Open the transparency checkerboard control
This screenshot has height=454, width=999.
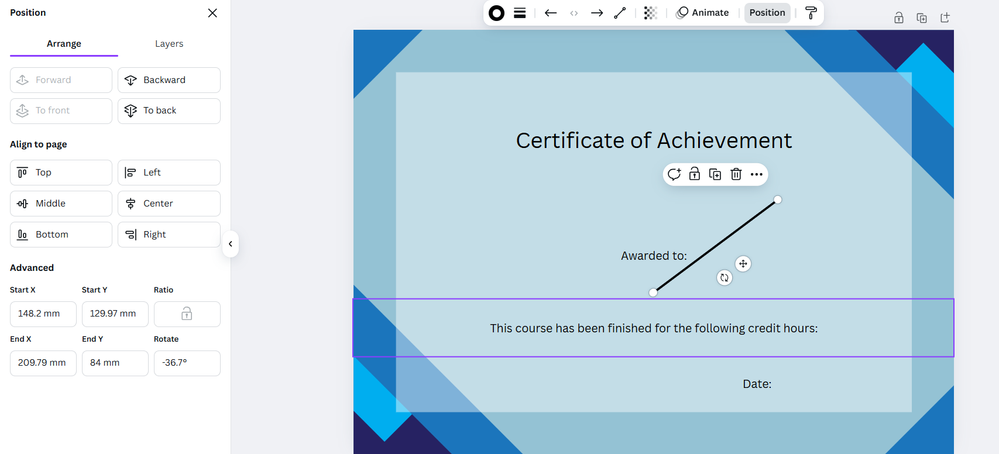[651, 13]
